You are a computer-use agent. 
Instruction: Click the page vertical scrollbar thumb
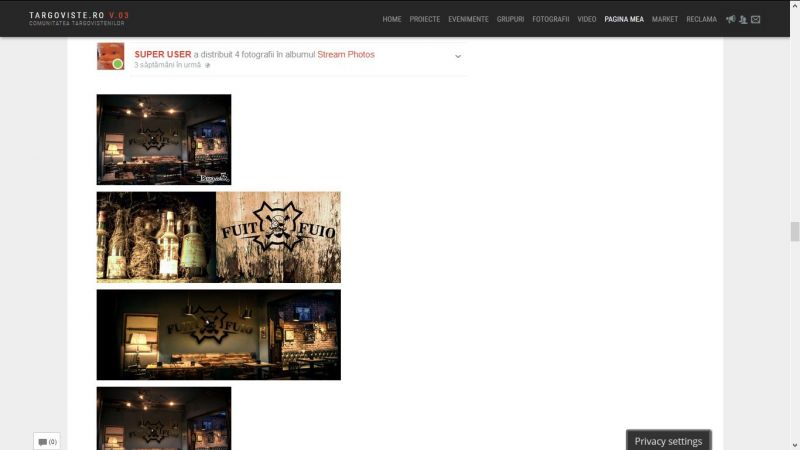click(794, 232)
